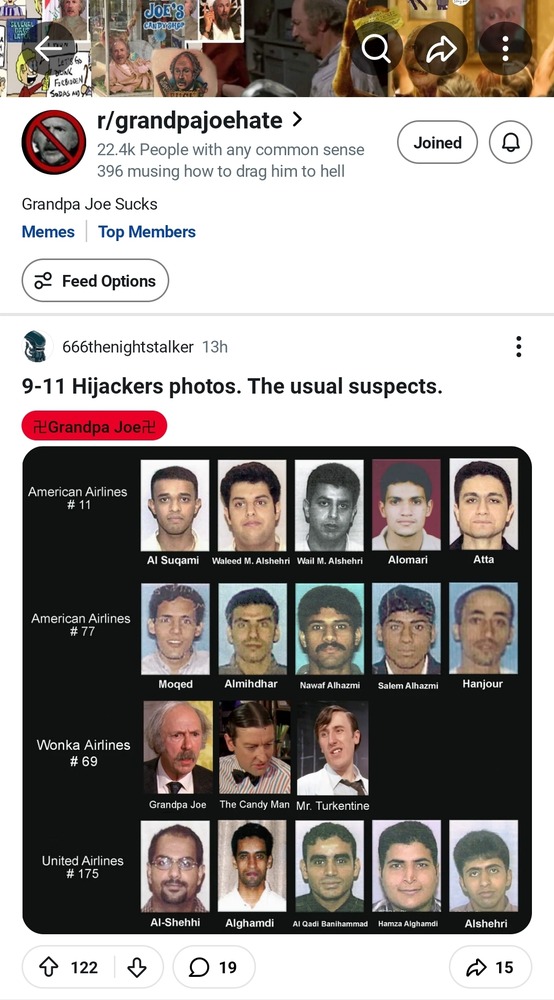
Task: Open the Memes link
Action: coord(48,232)
